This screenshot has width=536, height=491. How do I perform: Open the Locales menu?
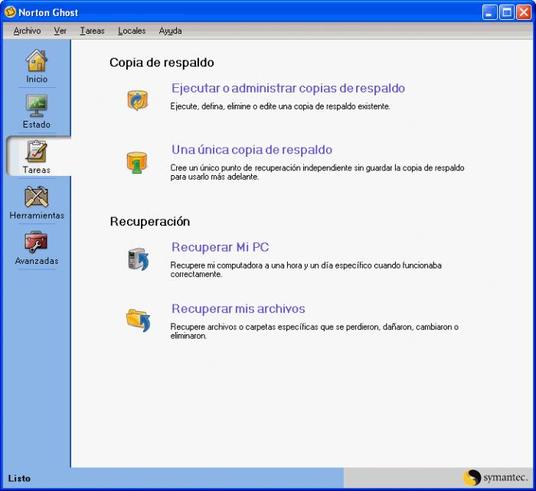click(132, 31)
